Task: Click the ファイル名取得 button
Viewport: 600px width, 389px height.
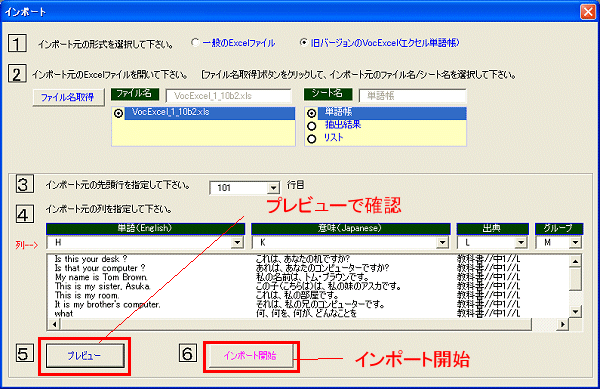Action: point(68,98)
